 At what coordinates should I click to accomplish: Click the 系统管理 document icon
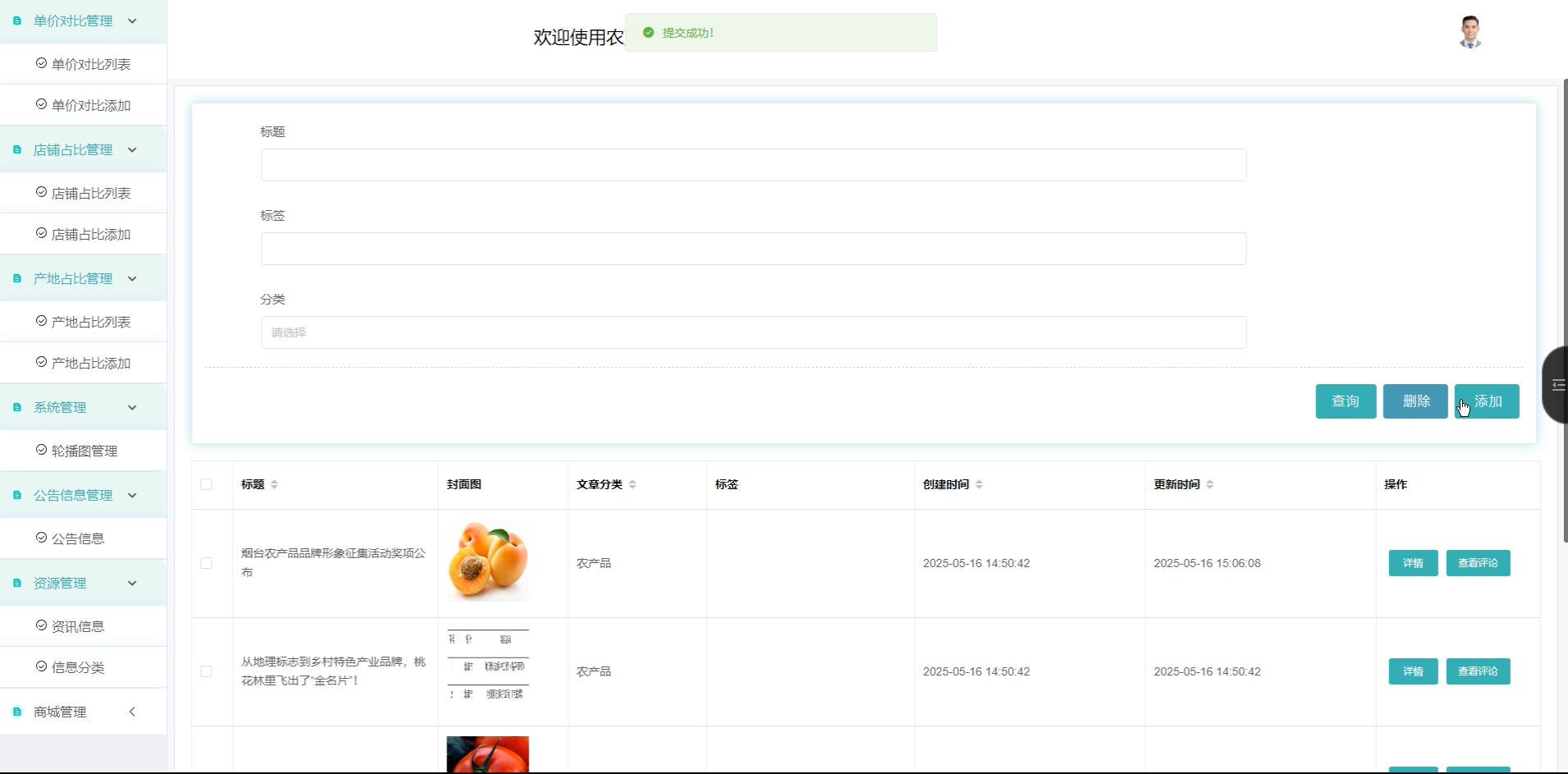click(x=17, y=407)
